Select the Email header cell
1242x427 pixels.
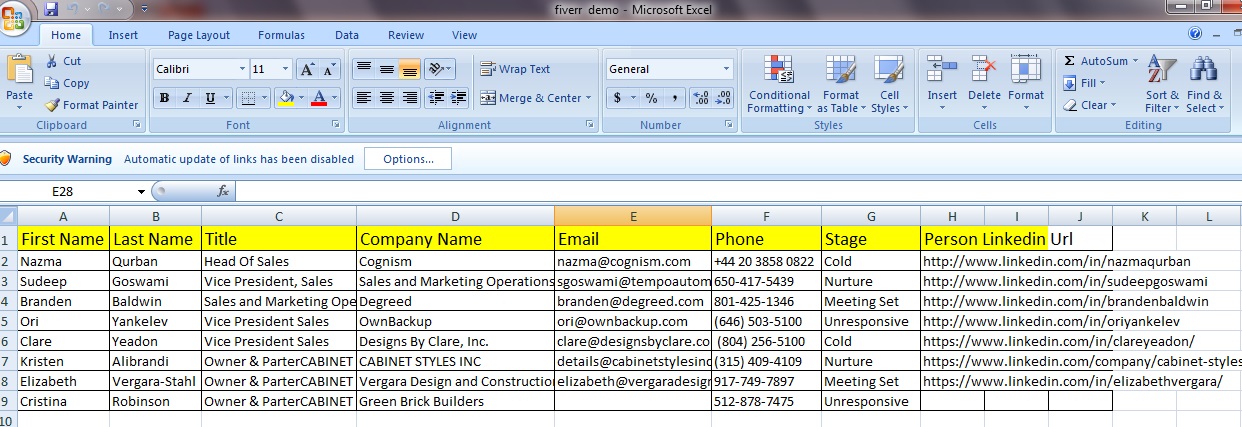pos(632,239)
